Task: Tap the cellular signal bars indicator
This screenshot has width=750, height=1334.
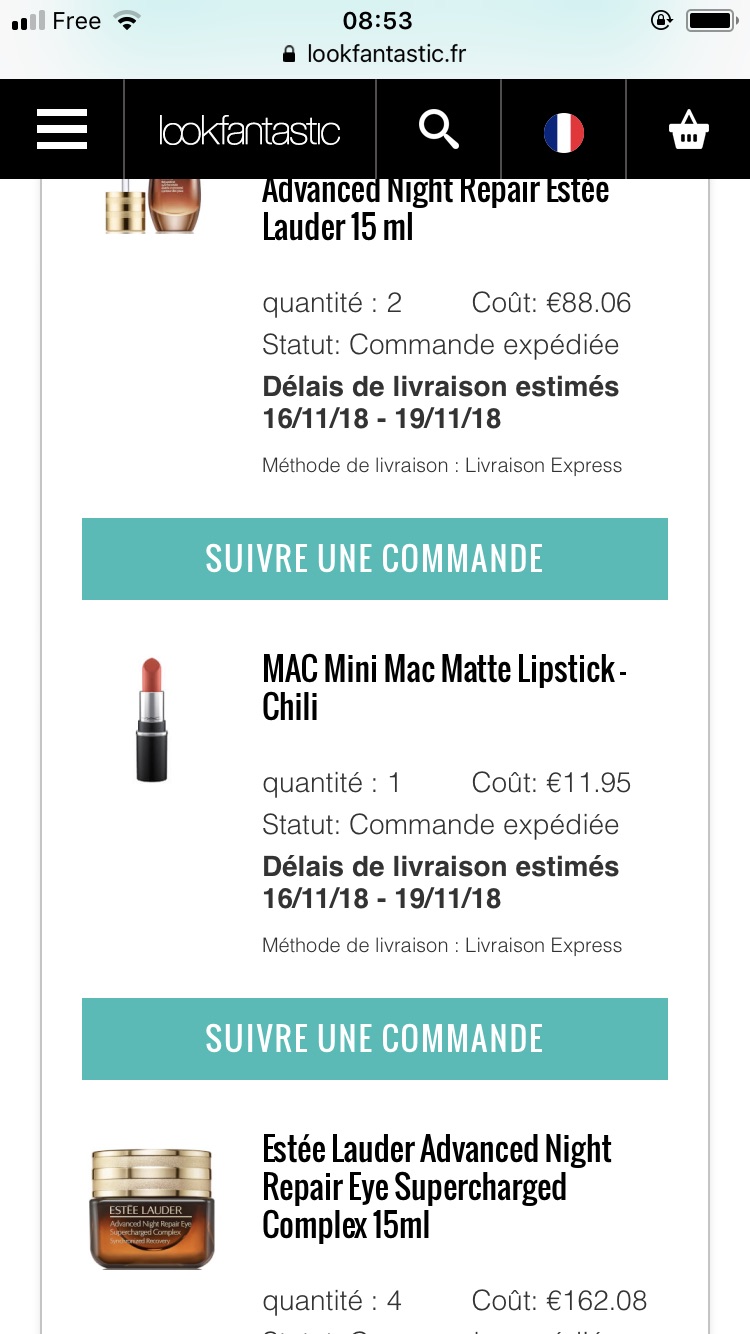Action: click(x=28, y=21)
